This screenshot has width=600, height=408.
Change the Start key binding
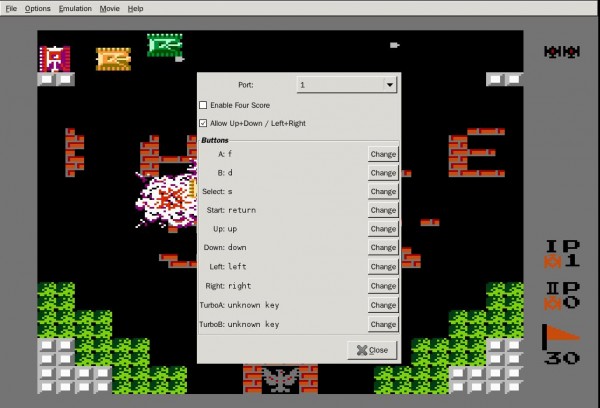click(x=383, y=211)
